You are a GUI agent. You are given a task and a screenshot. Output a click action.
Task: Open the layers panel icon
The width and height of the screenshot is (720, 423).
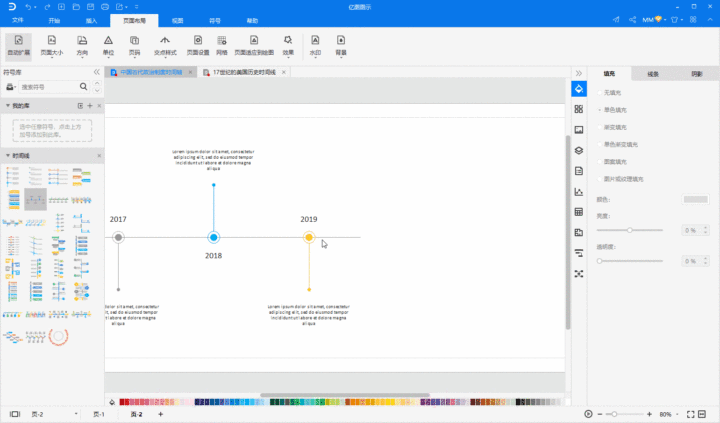pos(579,150)
